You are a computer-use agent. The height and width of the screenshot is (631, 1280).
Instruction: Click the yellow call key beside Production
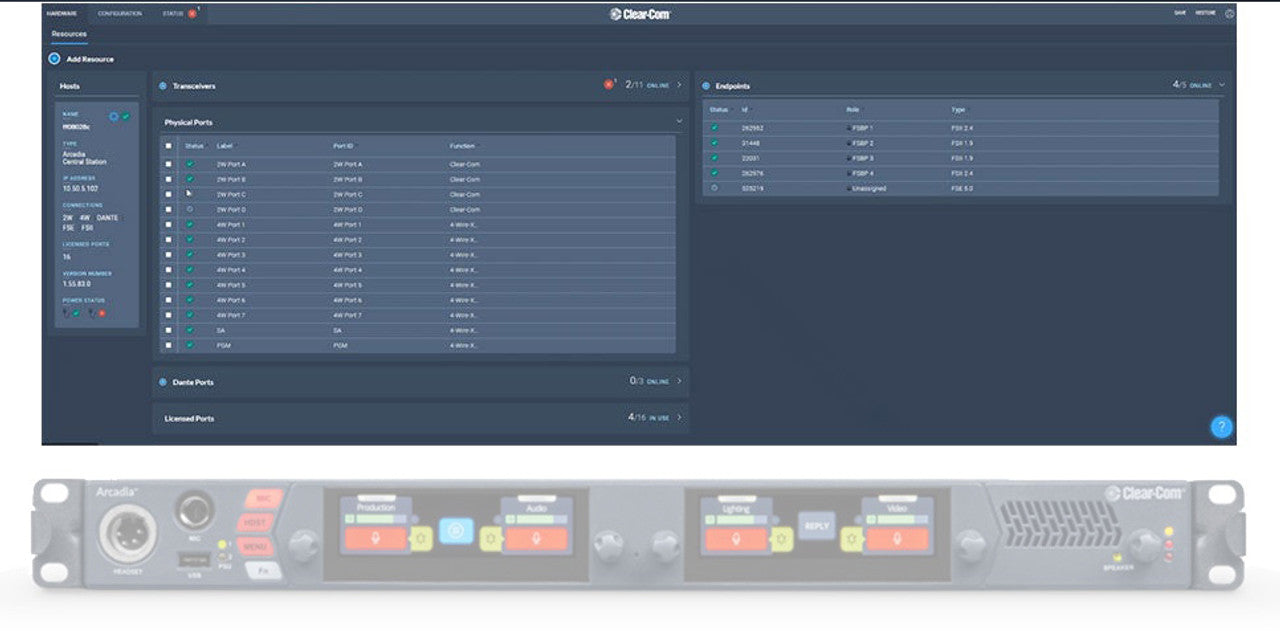420,540
